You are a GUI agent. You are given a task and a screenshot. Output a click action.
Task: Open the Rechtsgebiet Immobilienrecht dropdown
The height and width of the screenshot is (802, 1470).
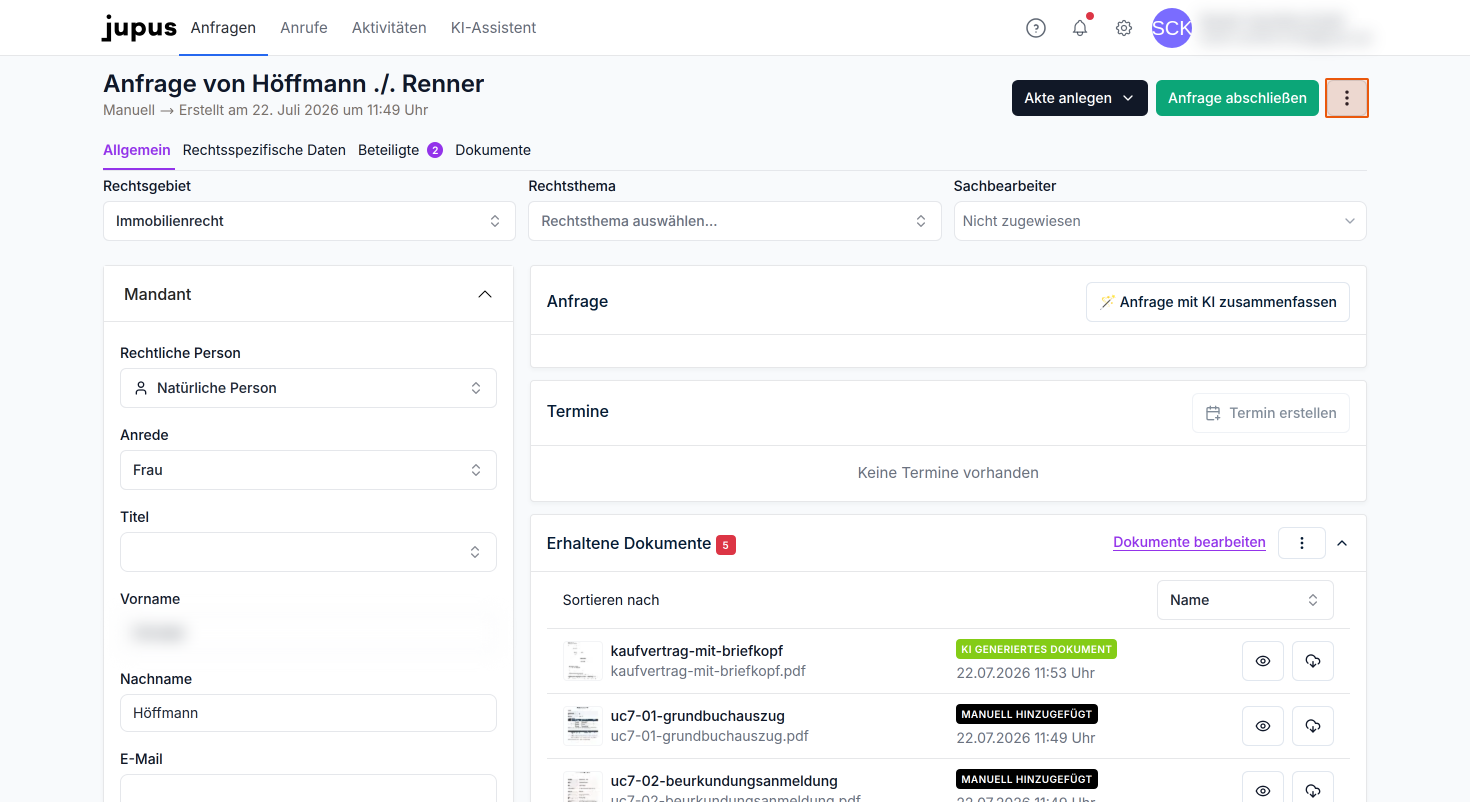[309, 221]
